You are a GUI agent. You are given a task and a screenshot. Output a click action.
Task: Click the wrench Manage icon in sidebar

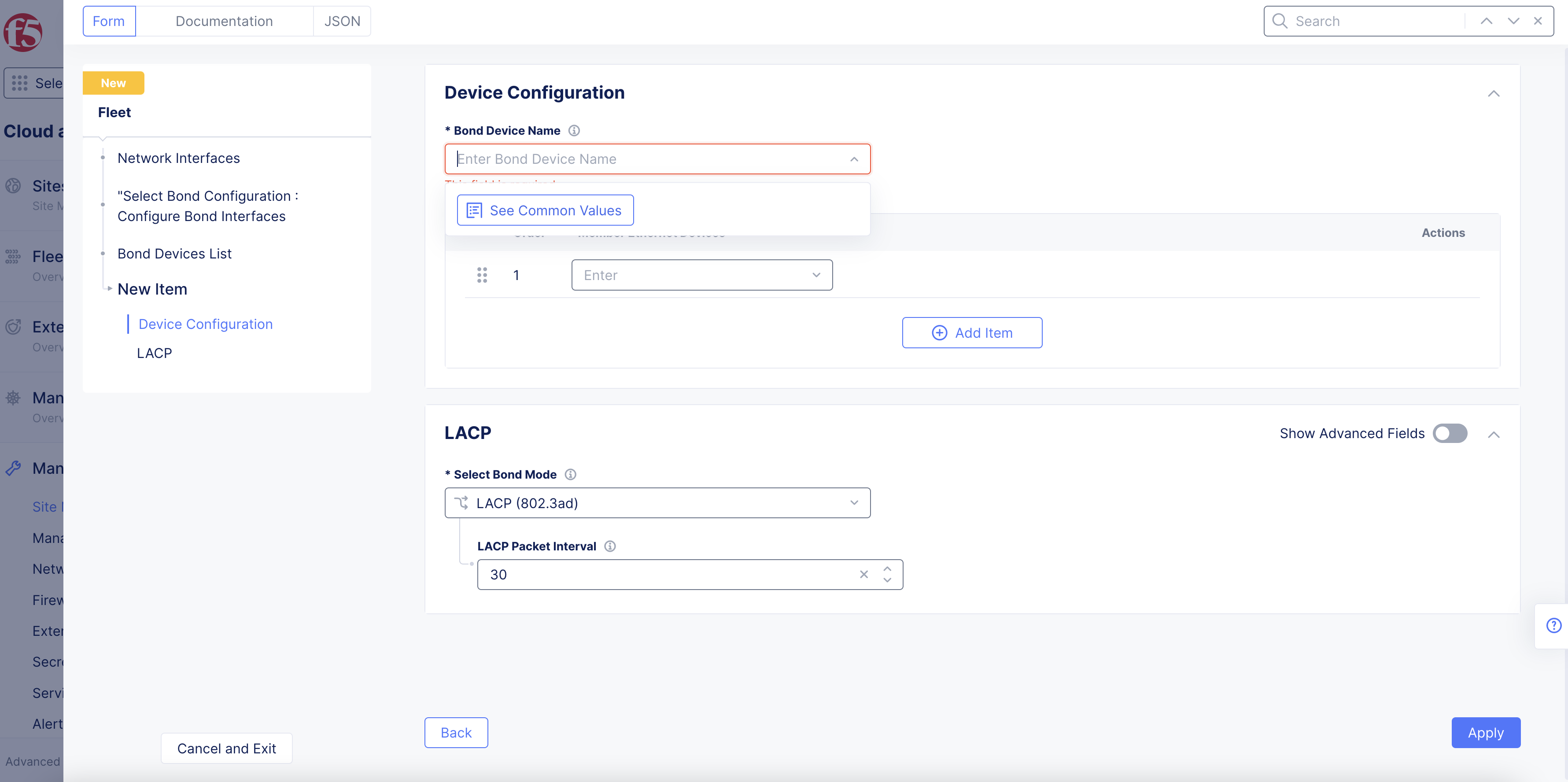pyautogui.click(x=13, y=468)
